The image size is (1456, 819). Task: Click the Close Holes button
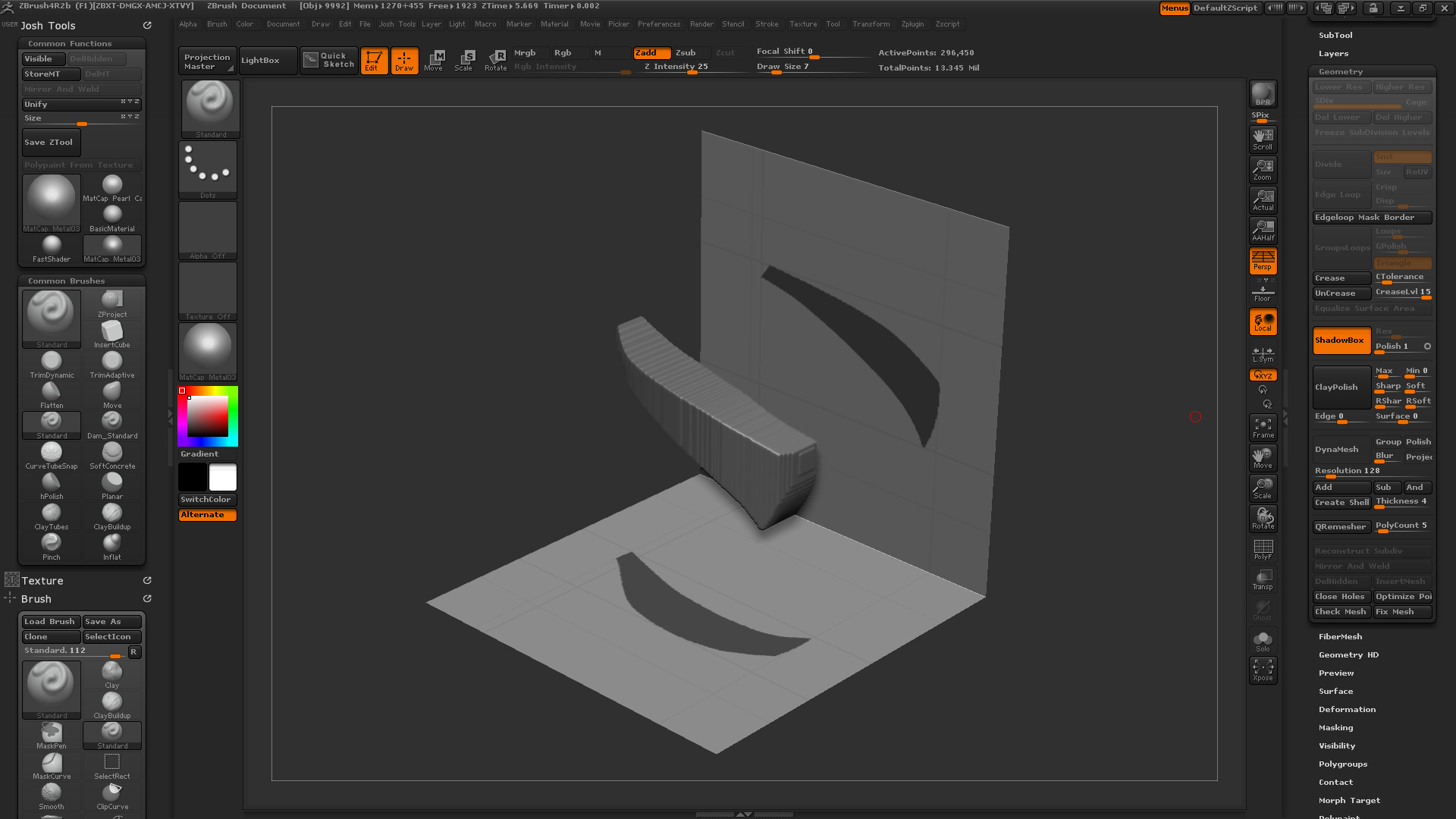1341,597
